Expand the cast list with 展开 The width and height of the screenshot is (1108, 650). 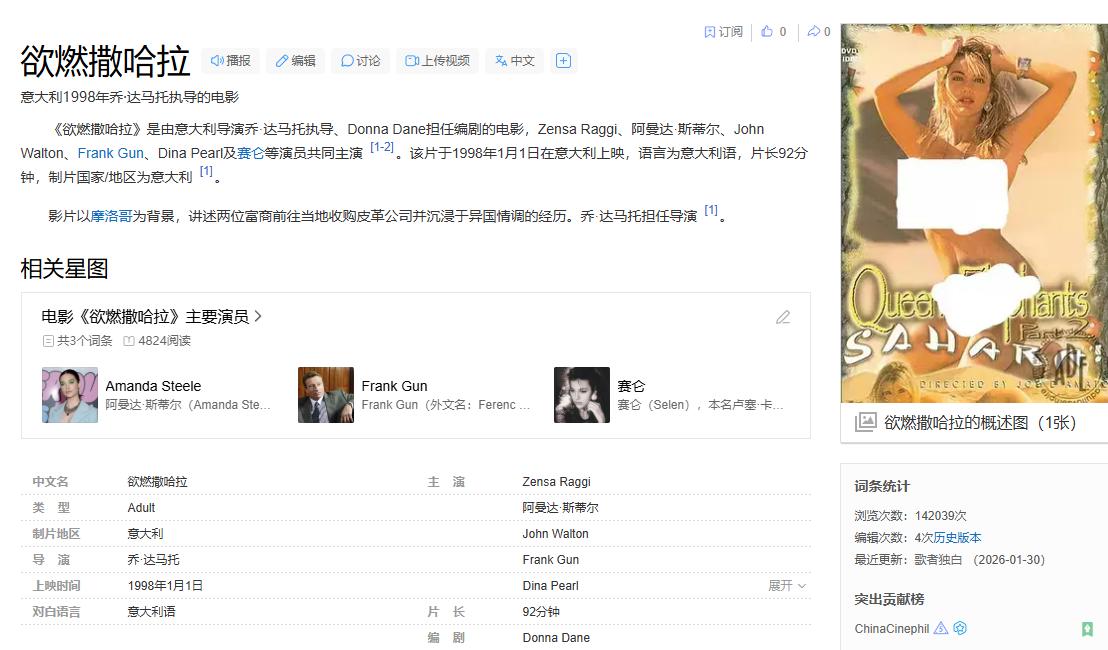786,586
